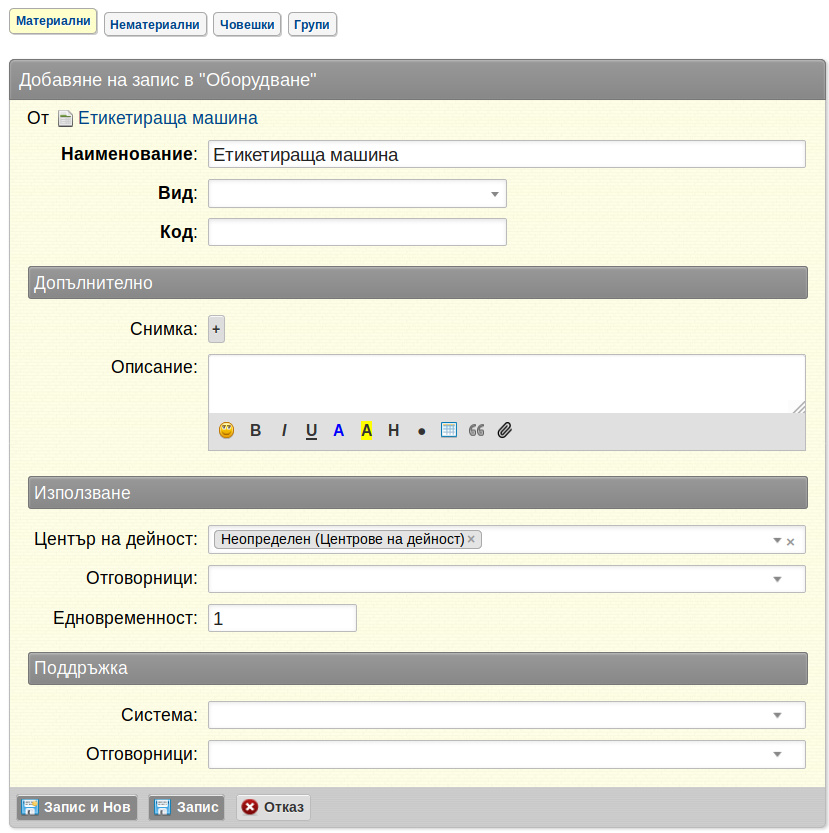829x833 pixels.
Task: Open the Етикетираща машина link
Action: tap(168, 118)
